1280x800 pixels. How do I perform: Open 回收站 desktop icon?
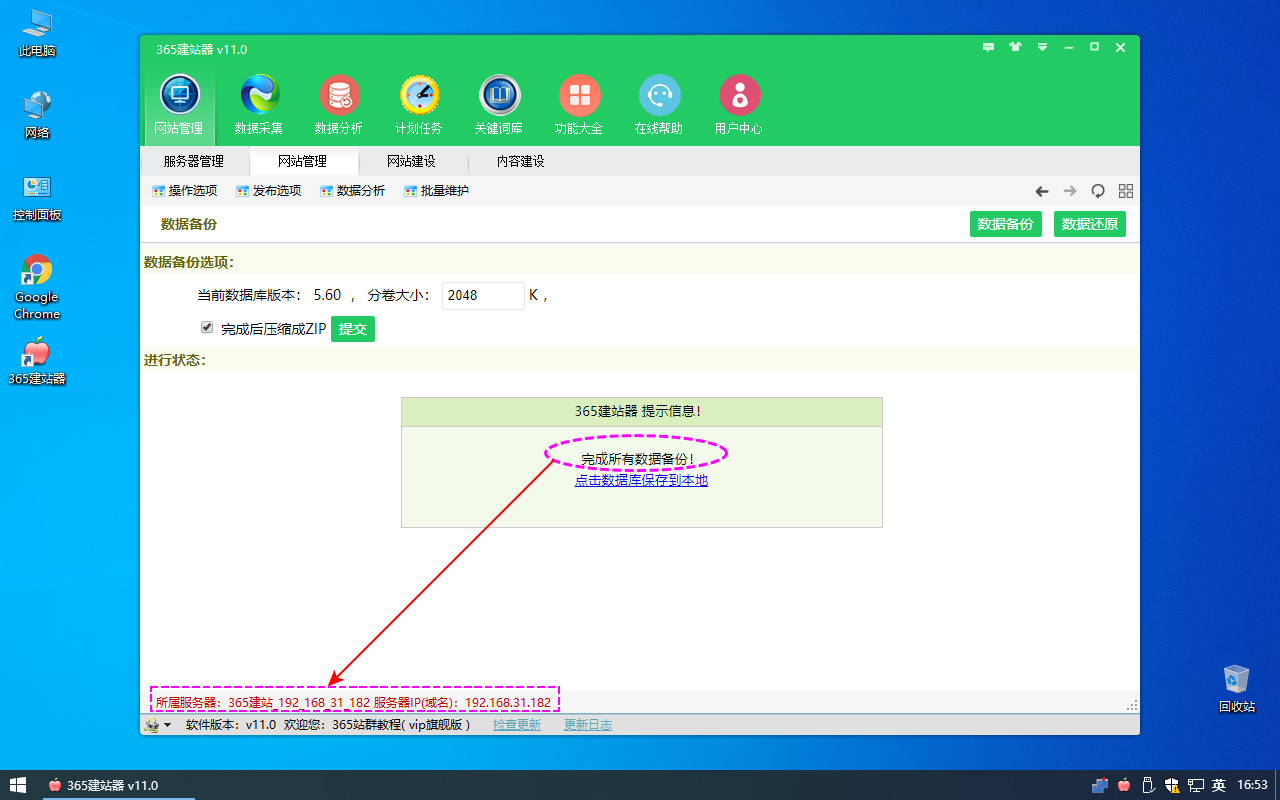click(x=1237, y=689)
